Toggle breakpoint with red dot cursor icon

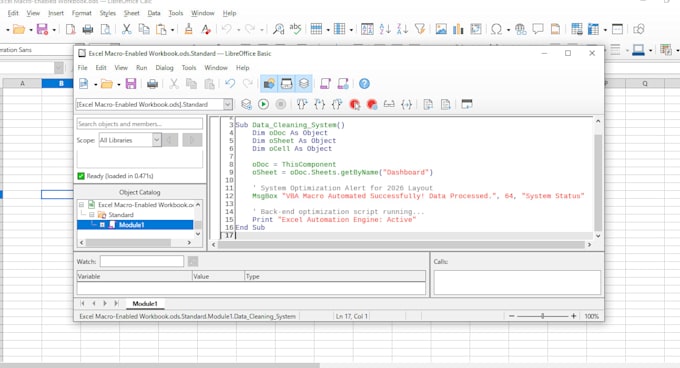(354, 104)
